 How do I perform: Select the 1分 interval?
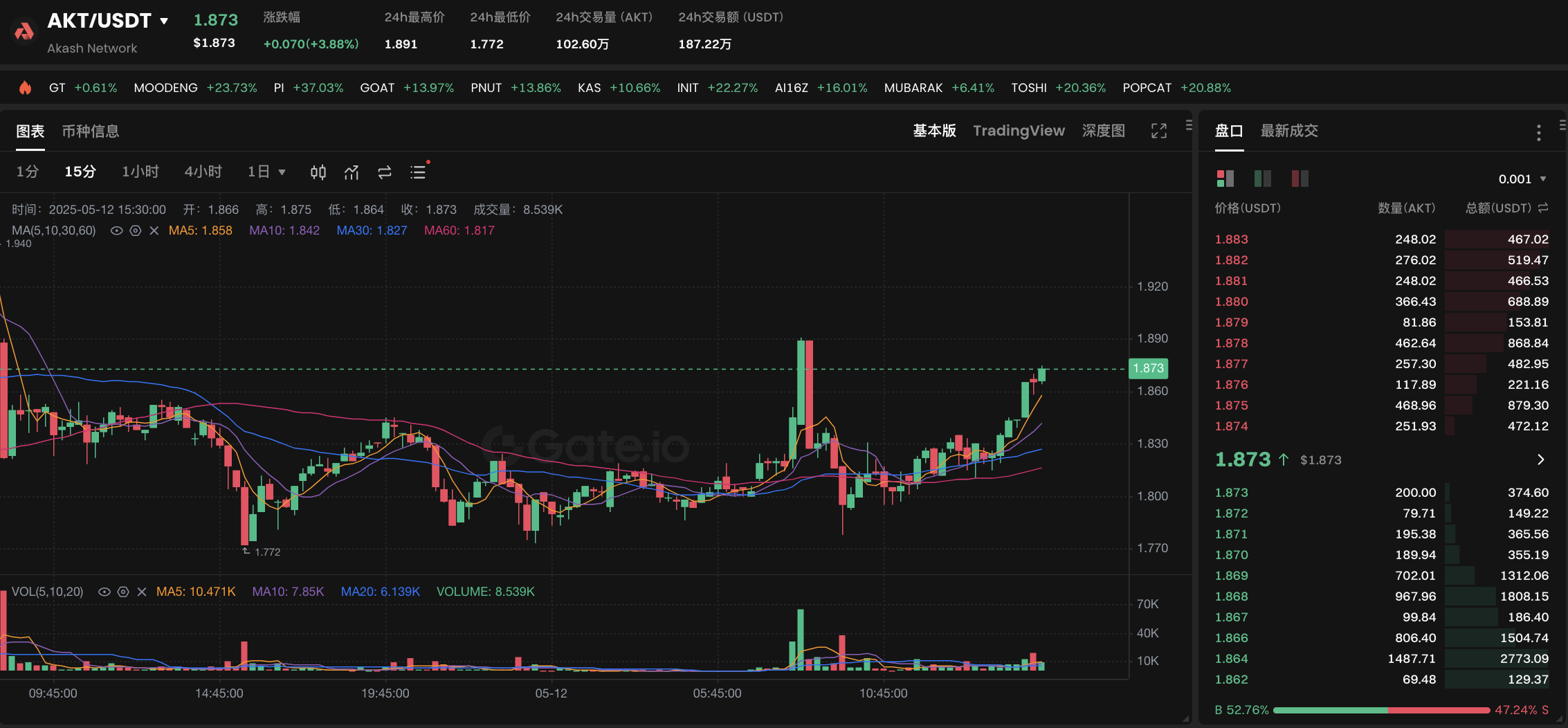click(28, 172)
